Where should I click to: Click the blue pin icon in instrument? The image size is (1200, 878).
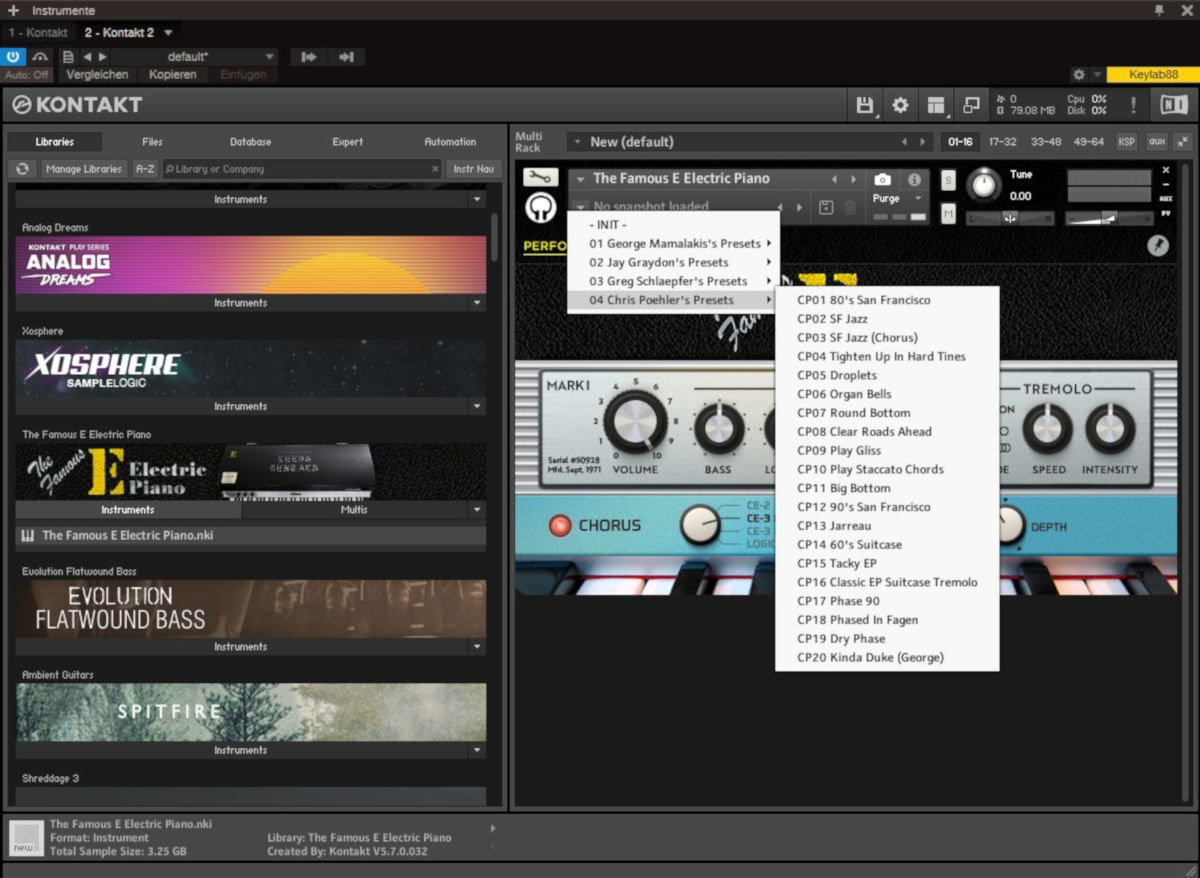[x=1158, y=246]
